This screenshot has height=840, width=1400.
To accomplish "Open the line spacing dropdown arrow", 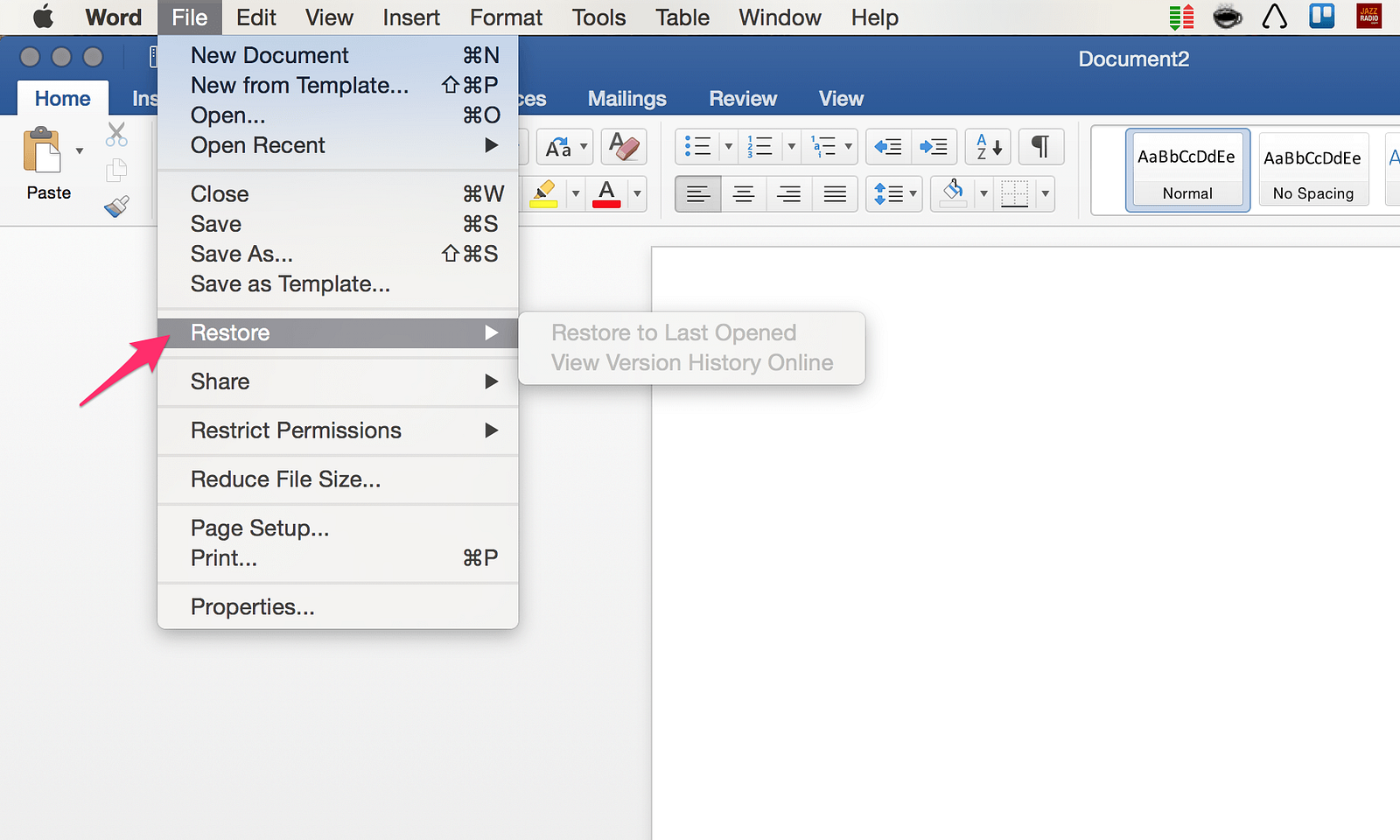I will click(913, 193).
